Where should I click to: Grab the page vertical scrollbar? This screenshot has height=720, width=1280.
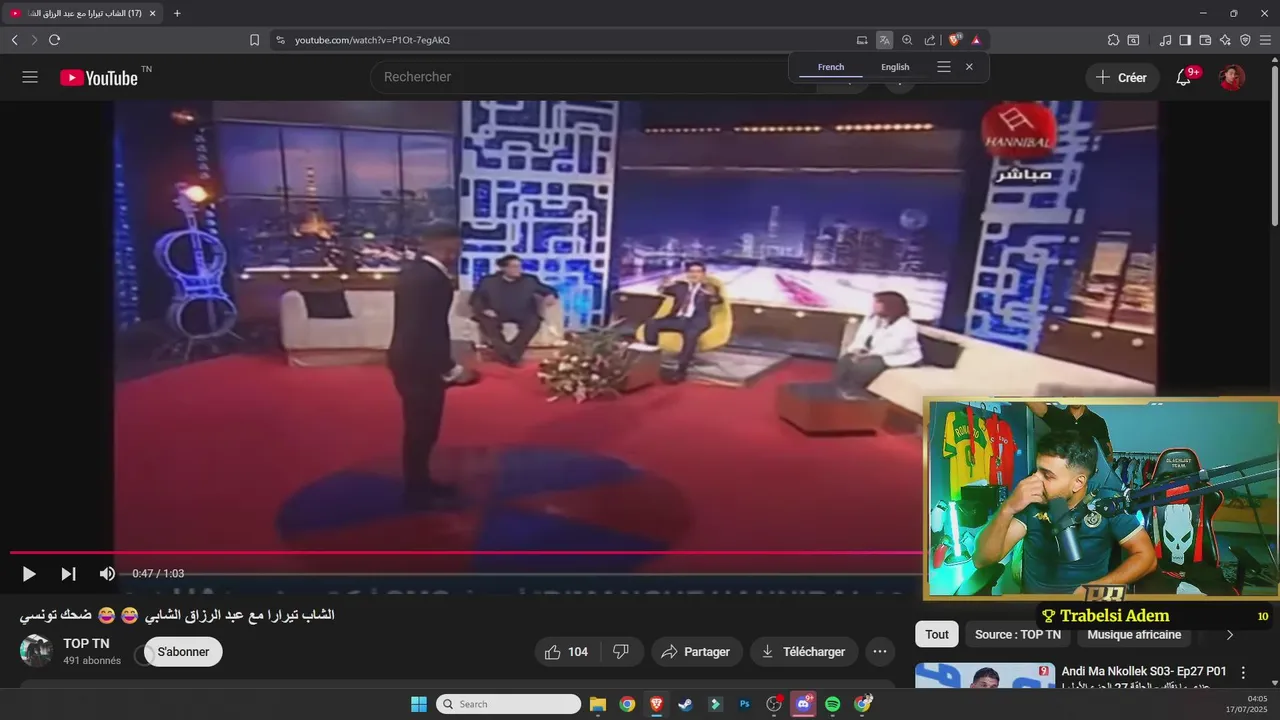pyautogui.click(x=1275, y=145)
